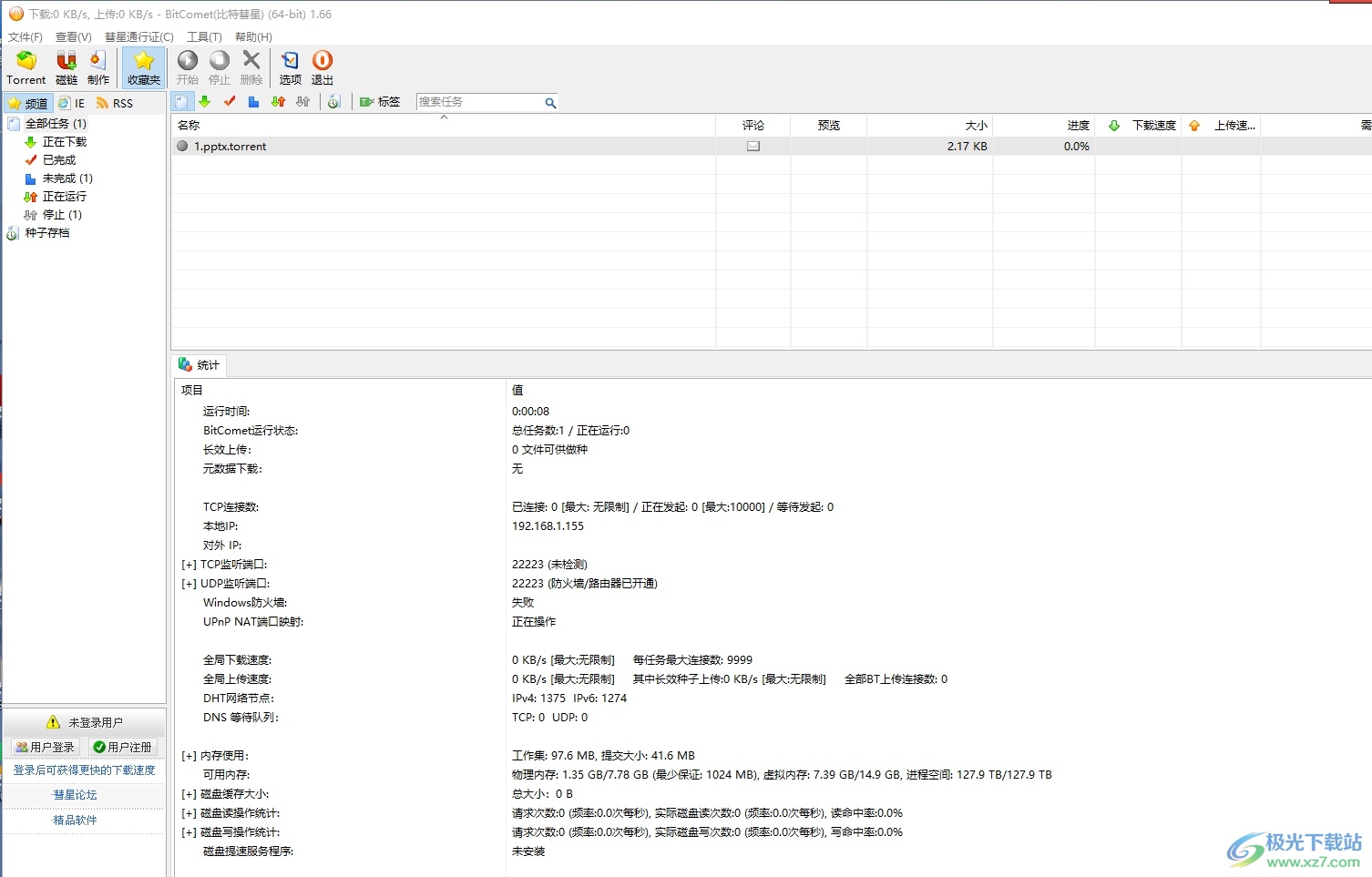Filter by downloading green arrow icon
The image size is (1372, 877).
[205, 102]
